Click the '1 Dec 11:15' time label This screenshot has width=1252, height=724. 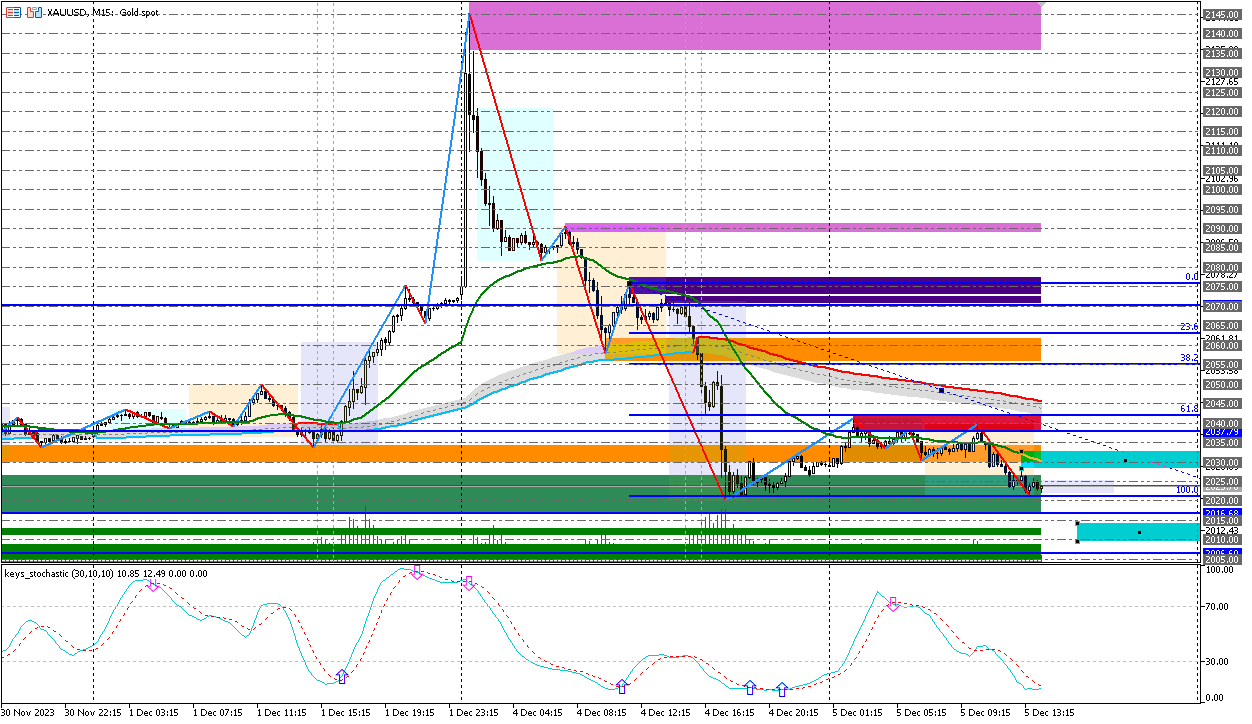coord(284,713)
